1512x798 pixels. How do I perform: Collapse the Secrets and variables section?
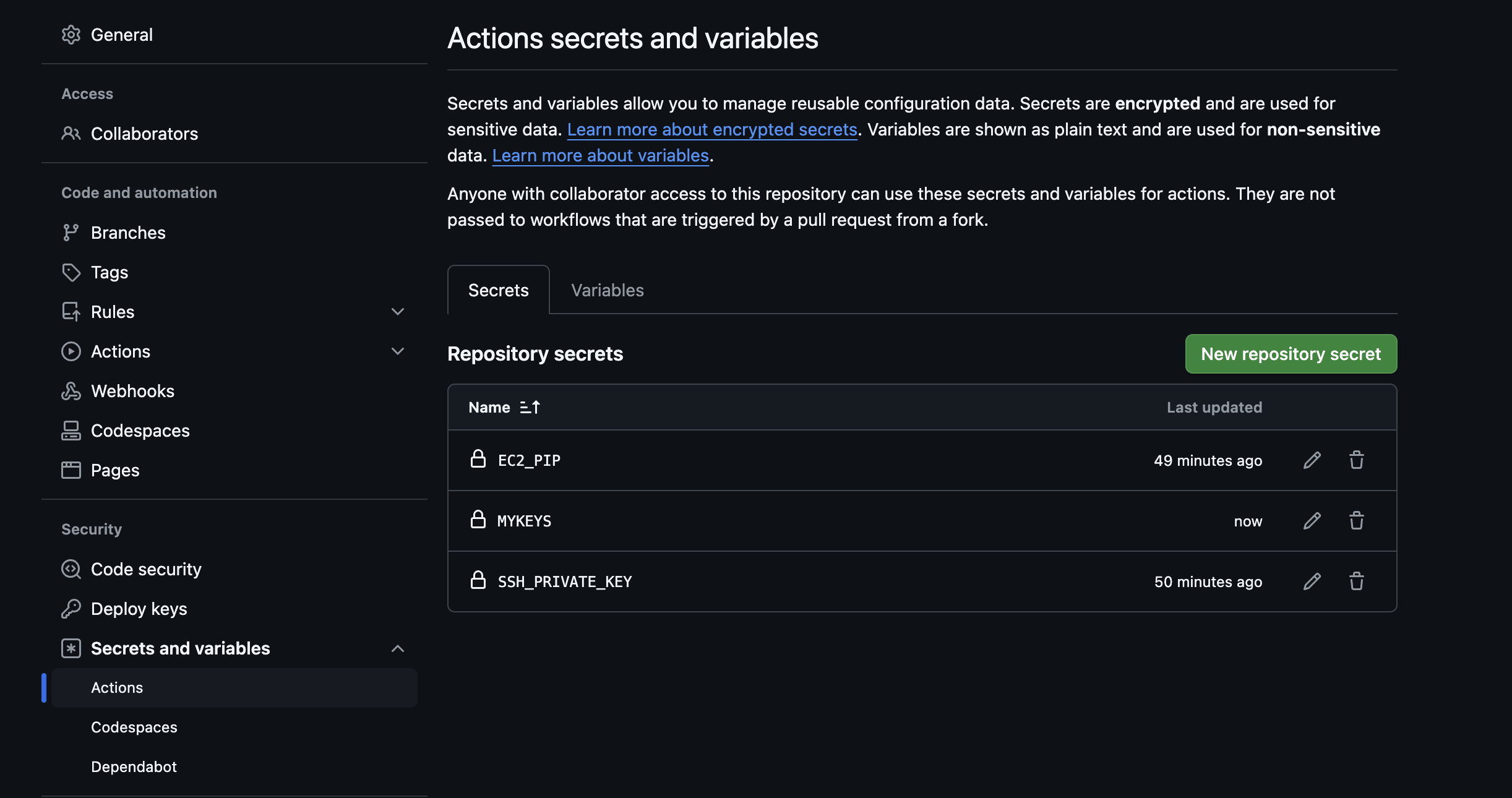pos(398,649)
